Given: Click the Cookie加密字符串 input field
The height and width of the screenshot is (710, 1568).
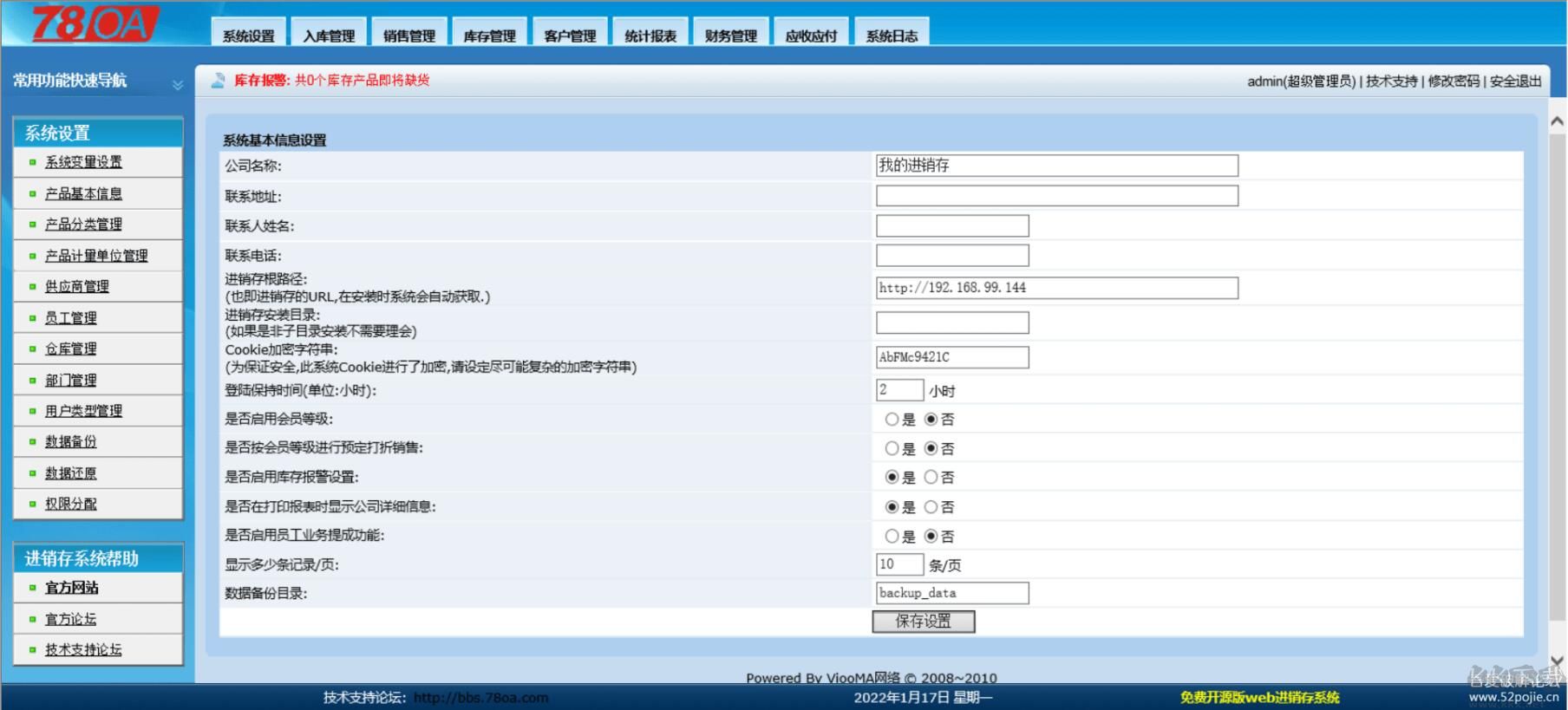Looking at the screenshot, I should [x=951, y=357].
